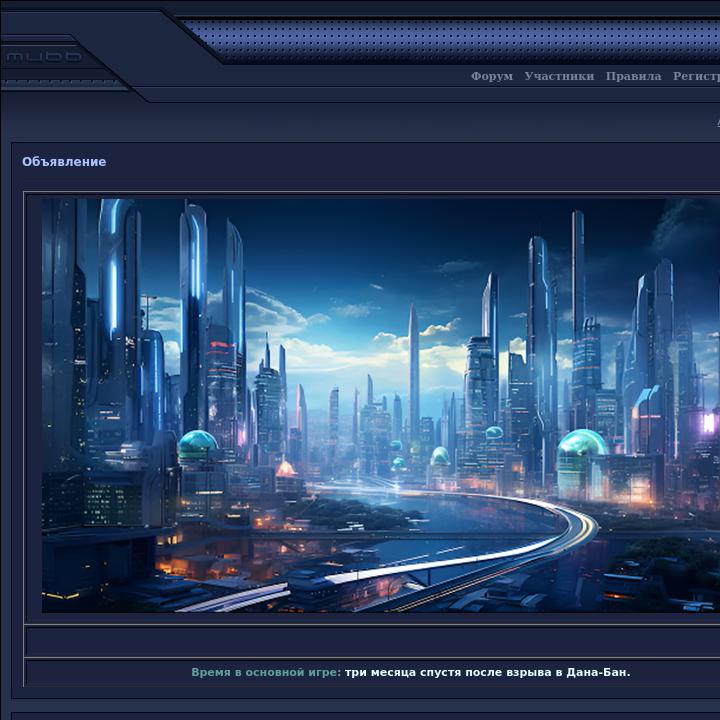Click the large green dome on the right
The image size is (720, 720).
(582, 445)
